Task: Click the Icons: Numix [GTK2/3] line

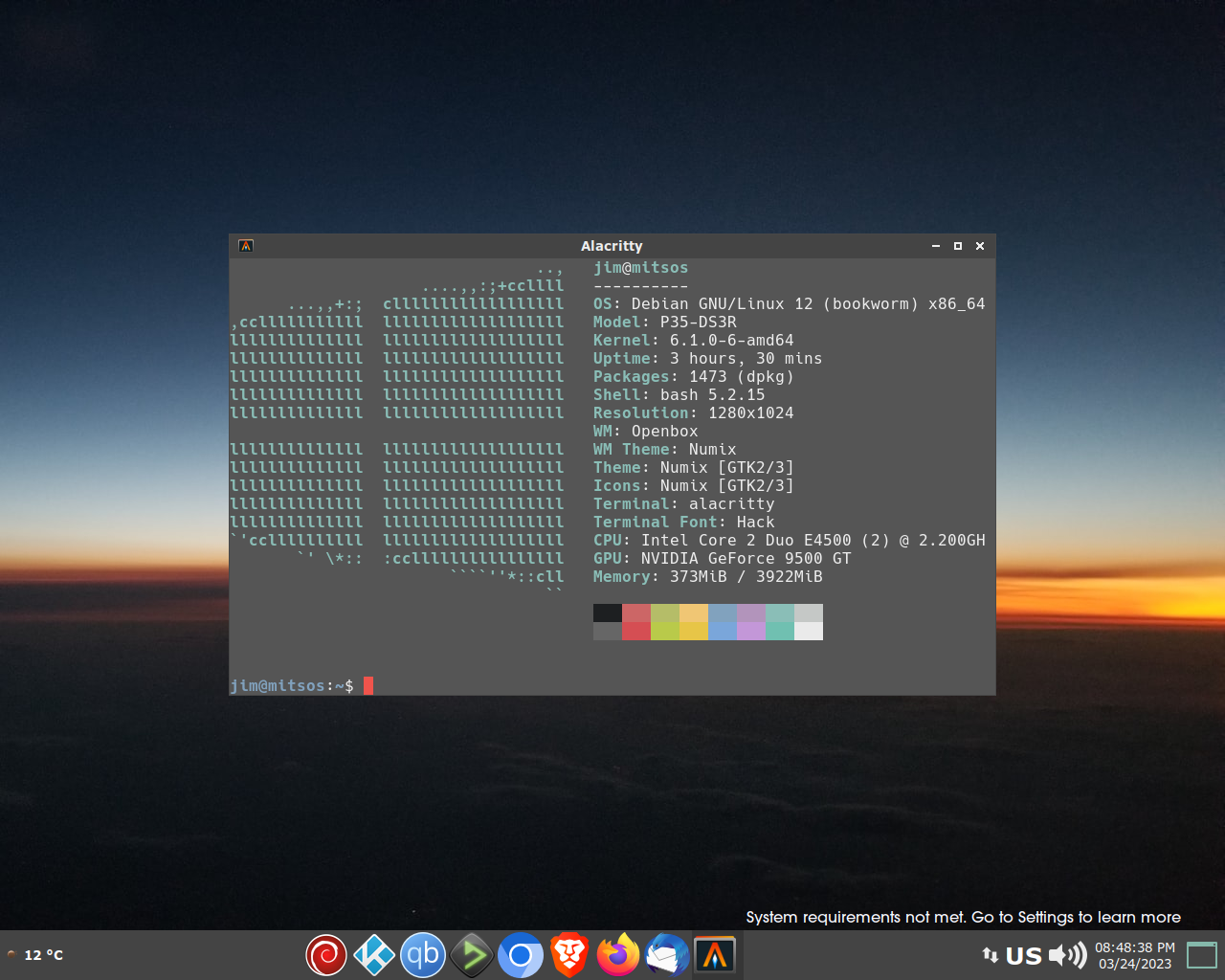Action: (x=694, y=486)
